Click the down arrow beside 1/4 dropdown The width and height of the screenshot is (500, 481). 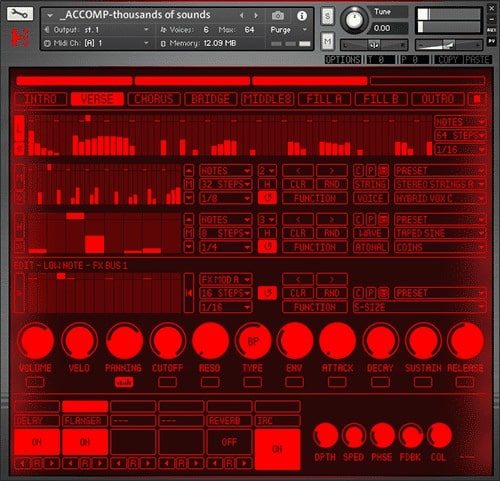pyautogui.click(x=189, y=247)
